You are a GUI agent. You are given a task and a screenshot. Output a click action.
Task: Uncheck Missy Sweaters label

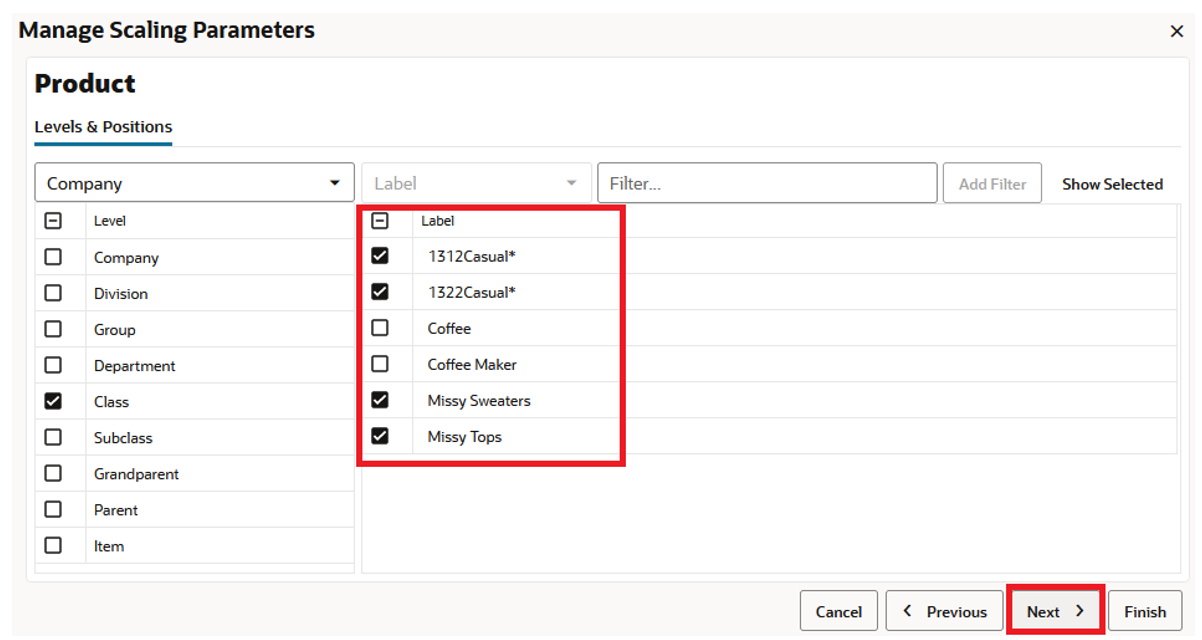coord(380,400)
